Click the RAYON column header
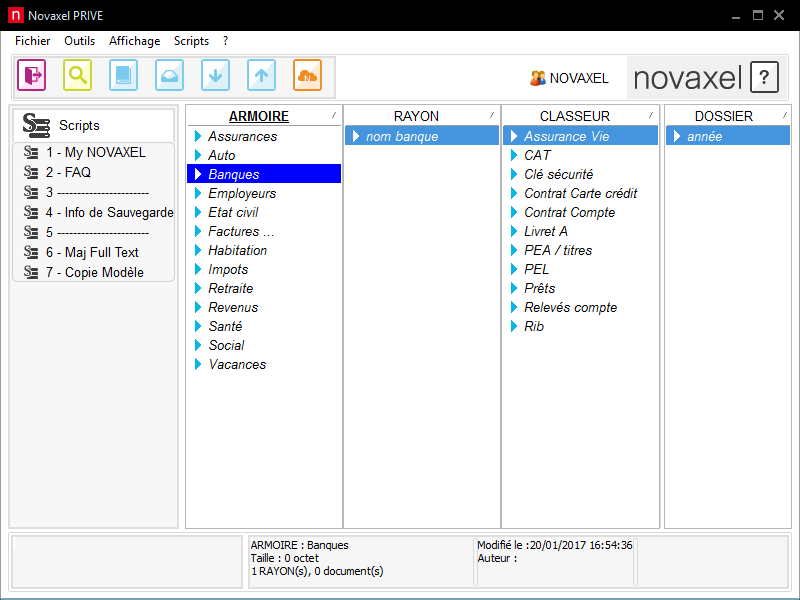The image size is (800, 600). pyautogui.click(x=416, y=116)
